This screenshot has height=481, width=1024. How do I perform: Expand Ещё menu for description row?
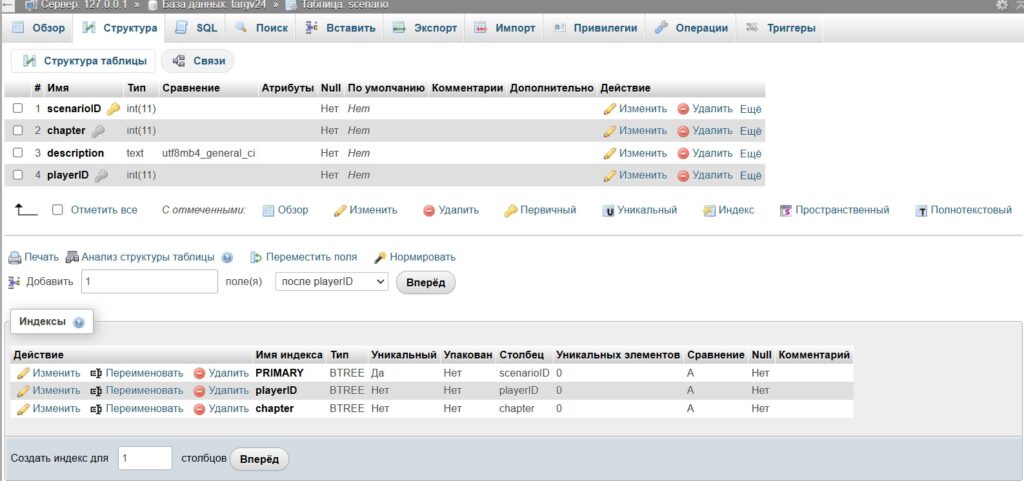[x=751, y=154]
